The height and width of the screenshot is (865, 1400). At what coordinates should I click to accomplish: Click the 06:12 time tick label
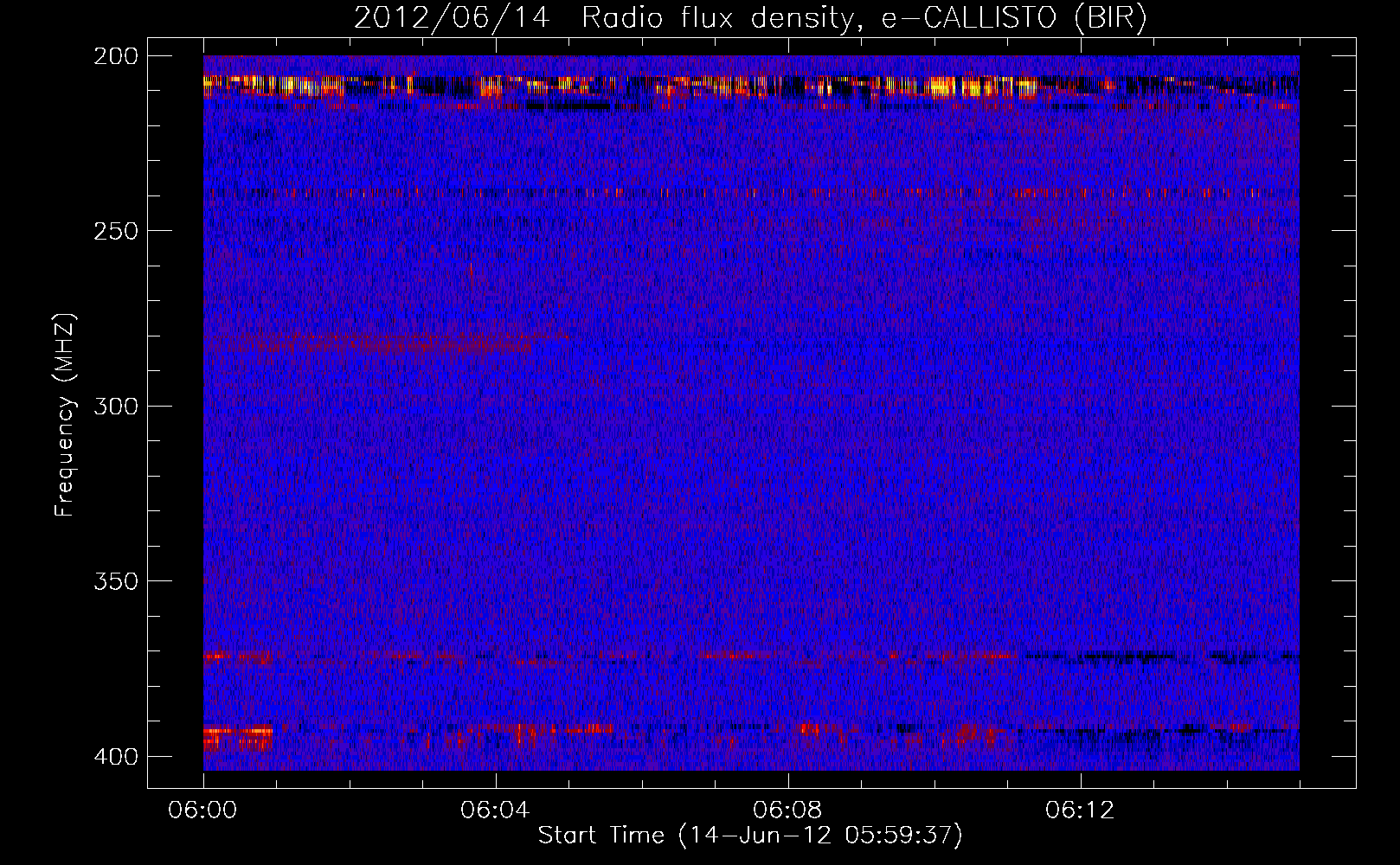(x=1080, y=811)
